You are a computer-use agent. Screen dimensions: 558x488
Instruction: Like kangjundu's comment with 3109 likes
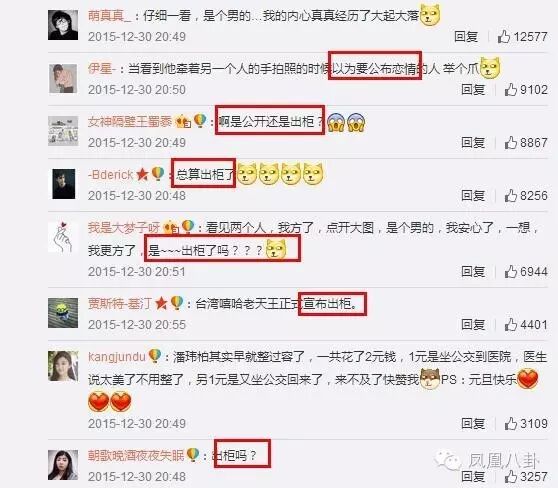510,424
